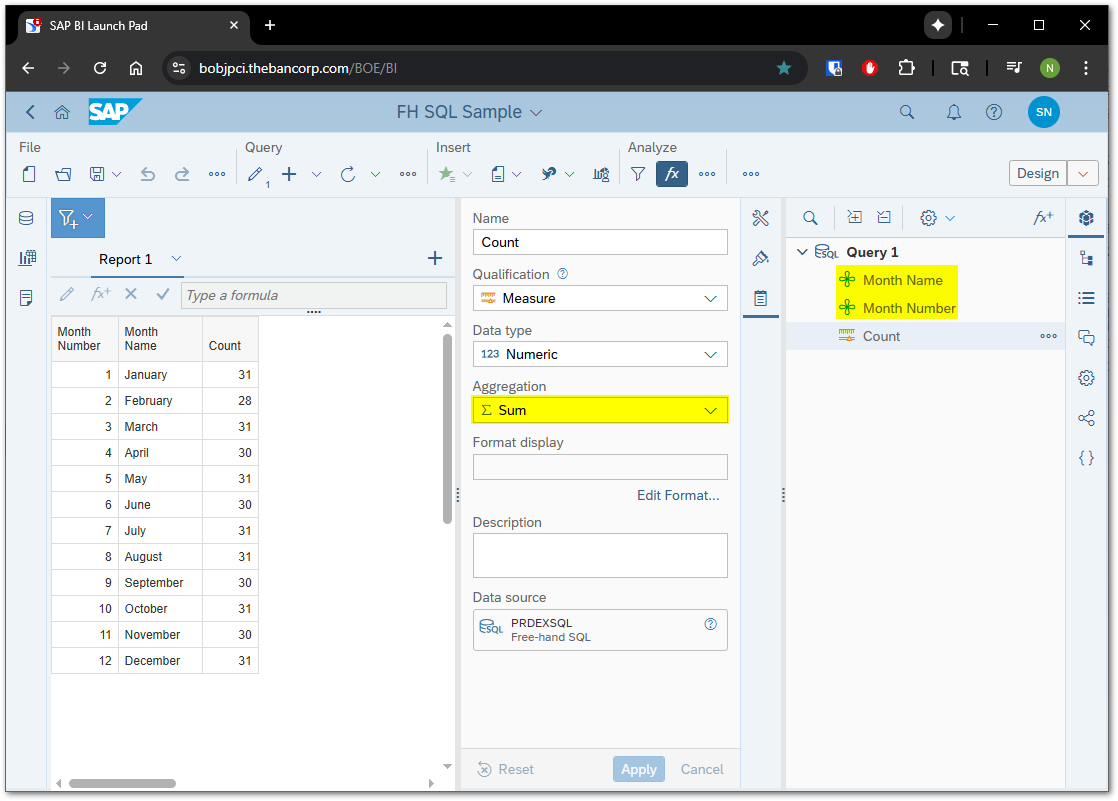Open the Aggregation Sum dropdown
Image resolution: width=1118 pixels, height=801 pixels.
(600, 410)
